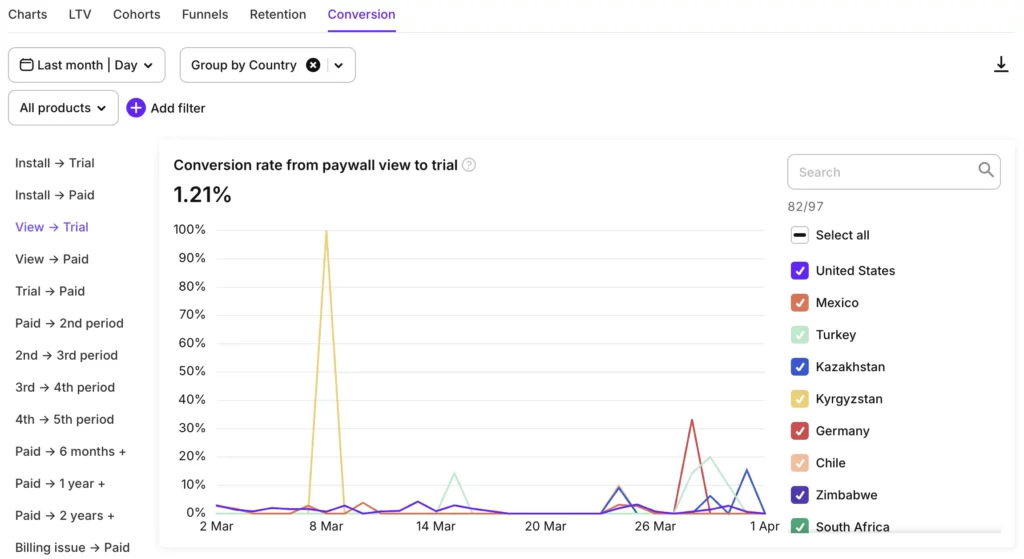The image size is (1024, 559).
Task: Click the 1 Apr axis label
Action: [765, 526]
